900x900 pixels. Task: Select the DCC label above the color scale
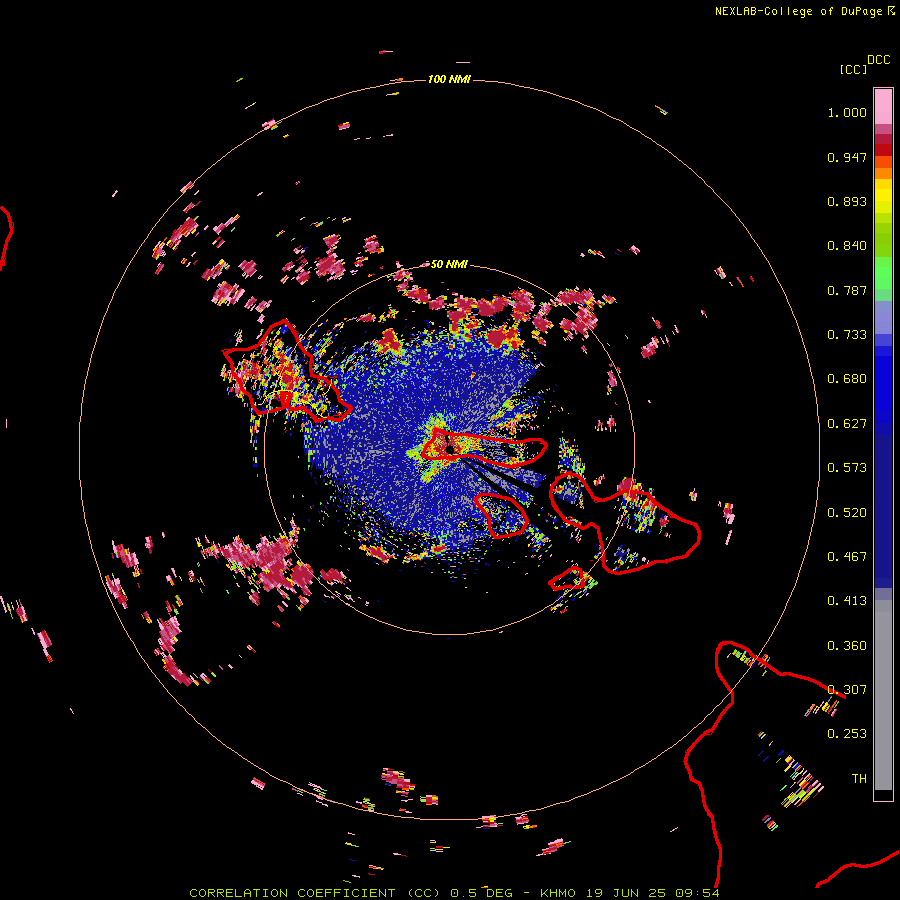pyautogui.click(x=878, y=60)
